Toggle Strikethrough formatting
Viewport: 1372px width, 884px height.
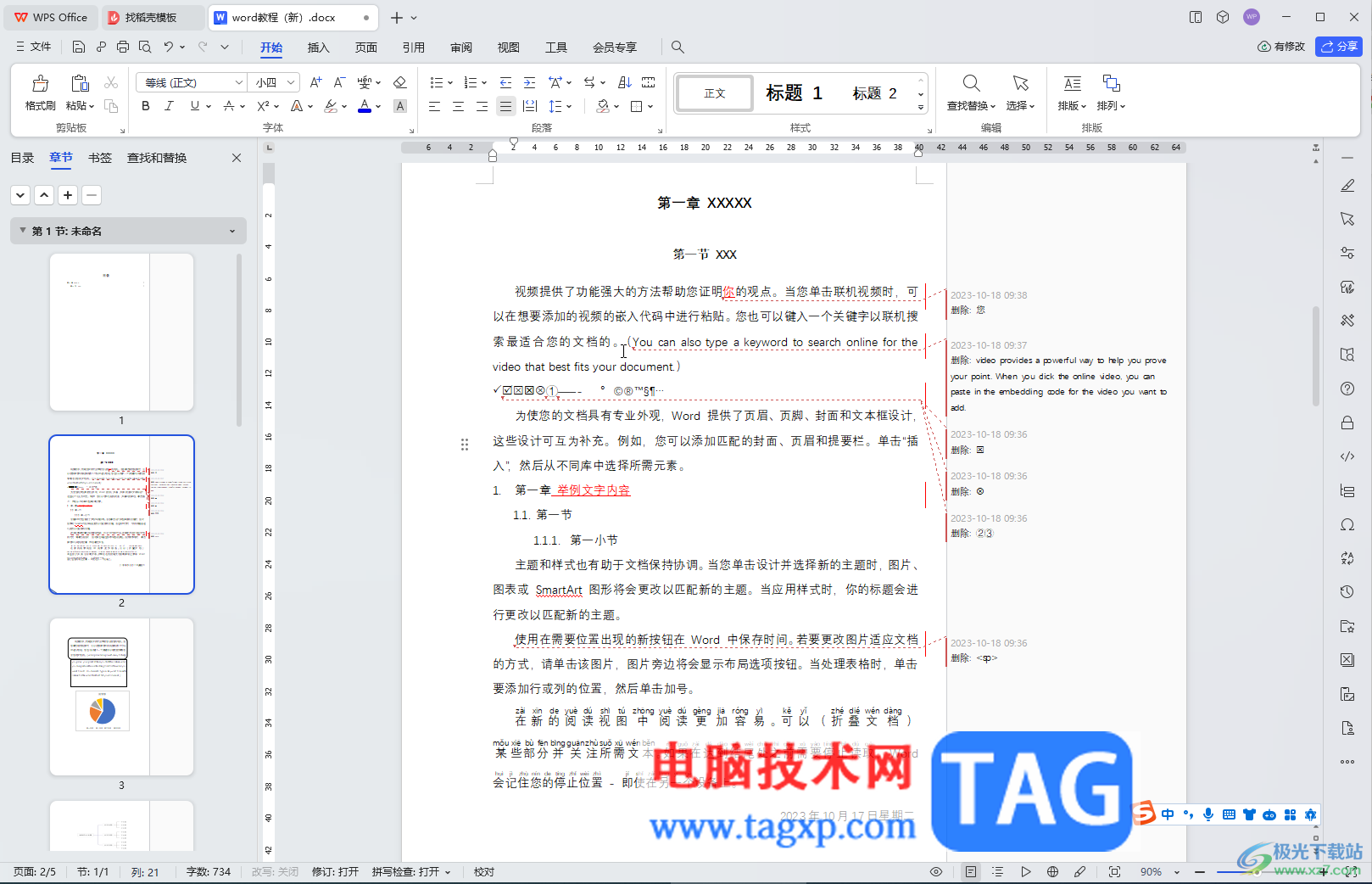(229, 106)
